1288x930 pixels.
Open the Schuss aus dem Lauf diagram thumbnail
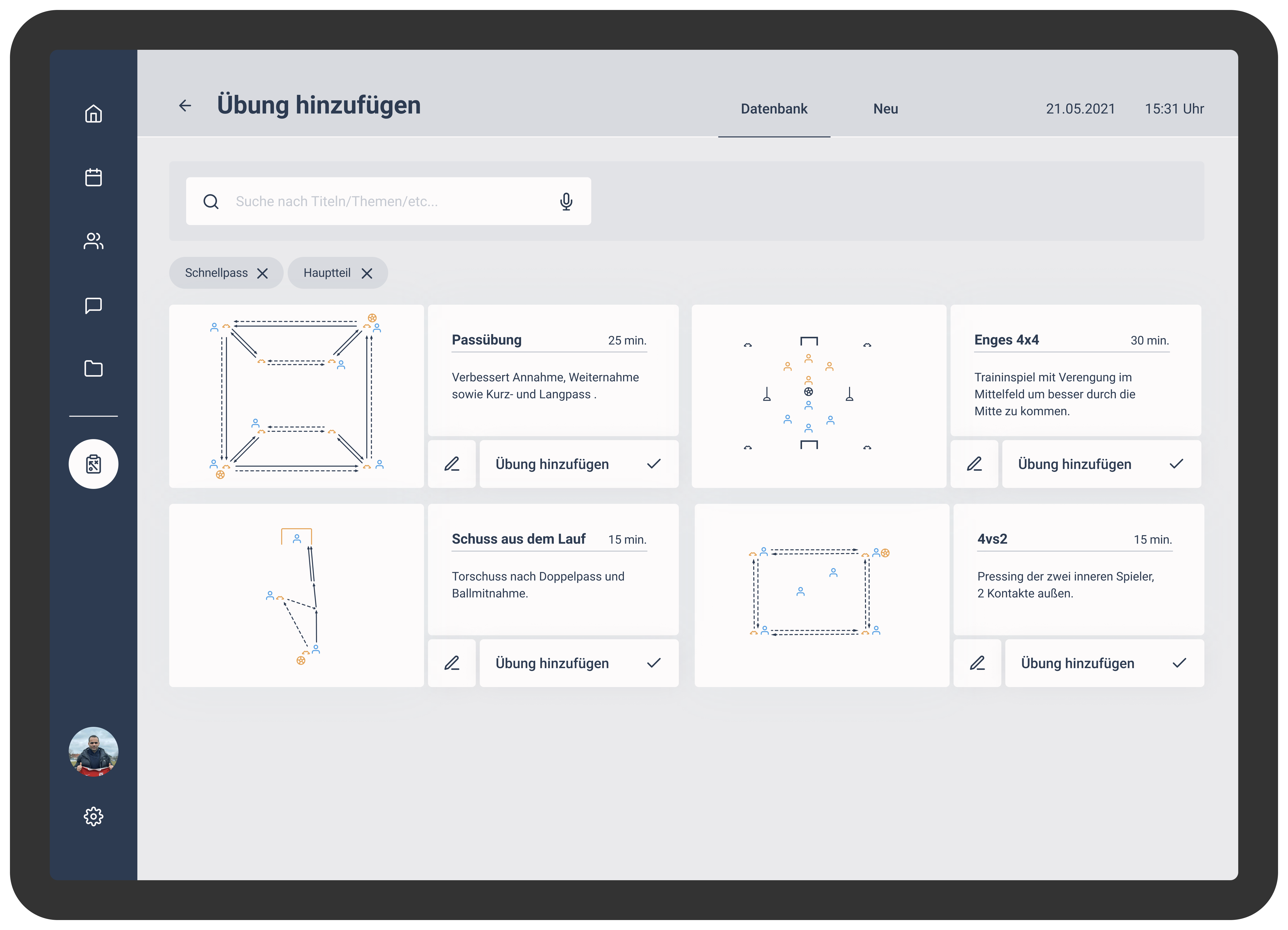296,595
